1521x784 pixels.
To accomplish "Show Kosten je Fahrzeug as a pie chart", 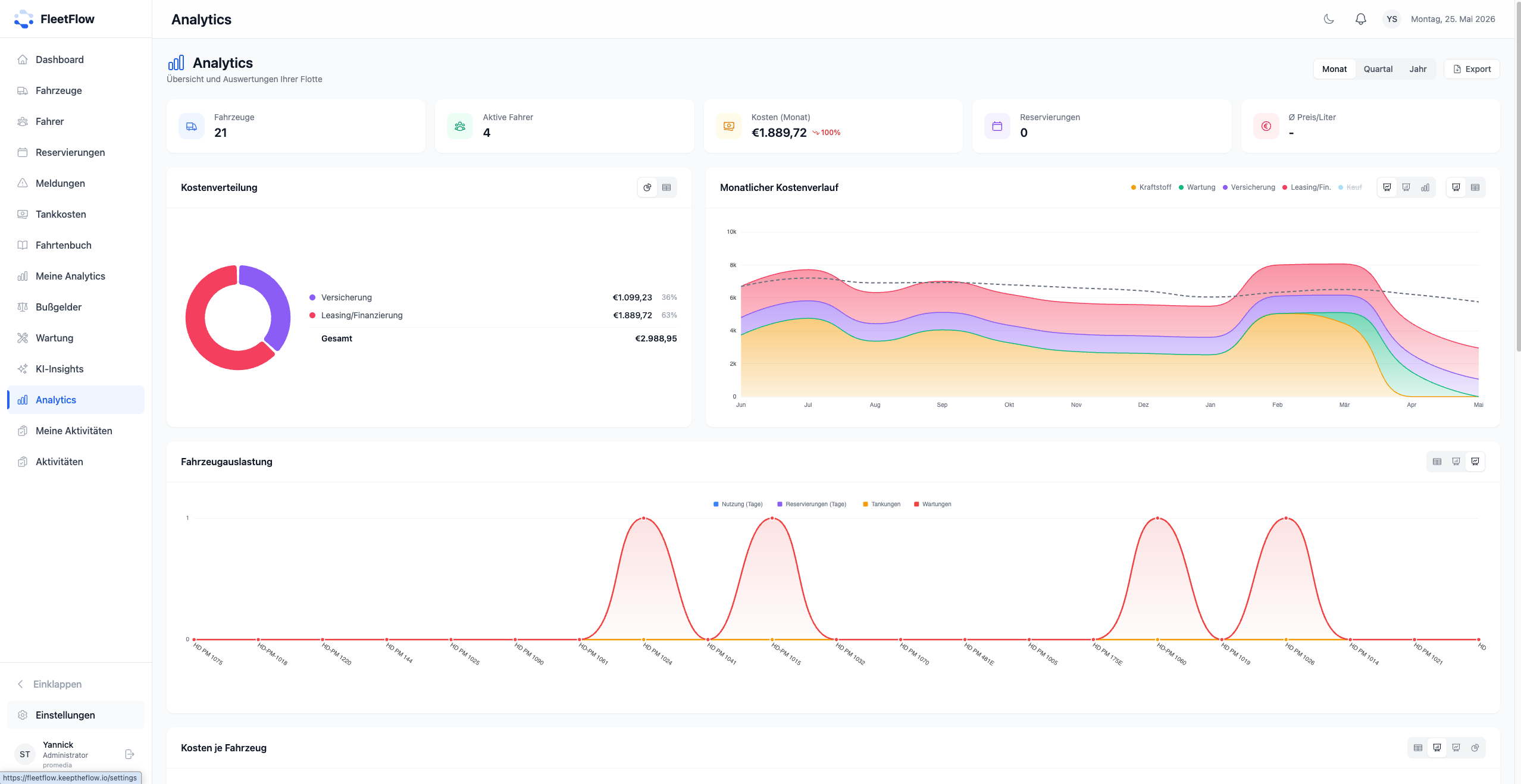I will pos(1475,748).
